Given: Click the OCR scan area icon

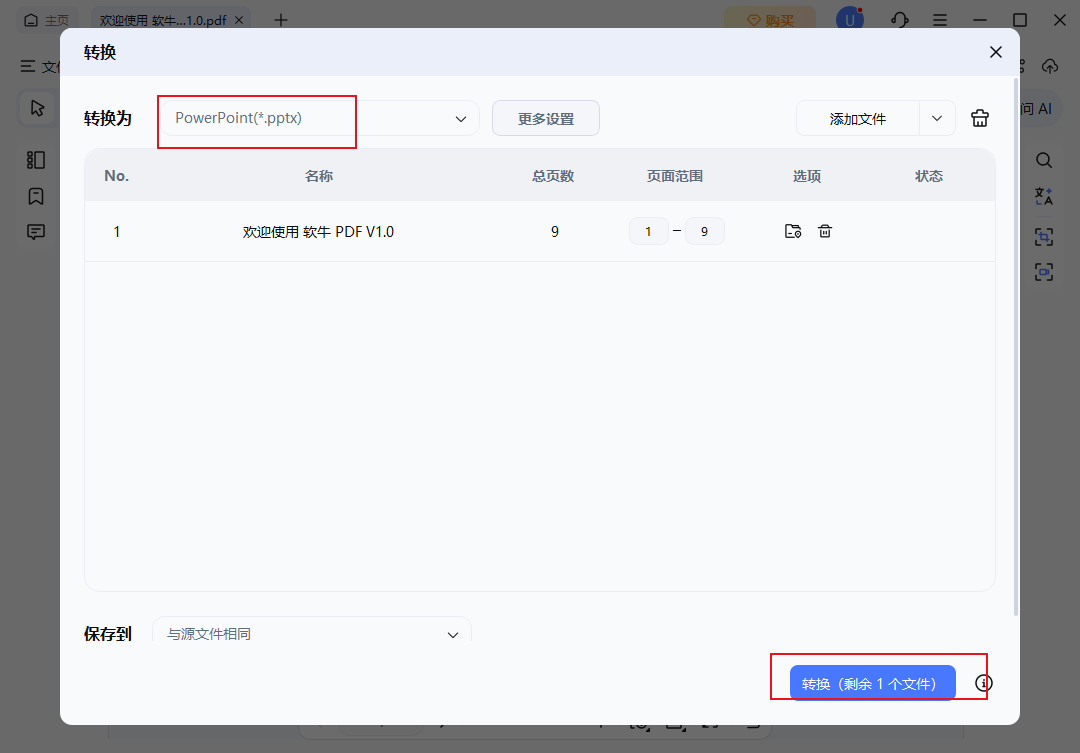Looking at the screenshot, I should 1044,237.
